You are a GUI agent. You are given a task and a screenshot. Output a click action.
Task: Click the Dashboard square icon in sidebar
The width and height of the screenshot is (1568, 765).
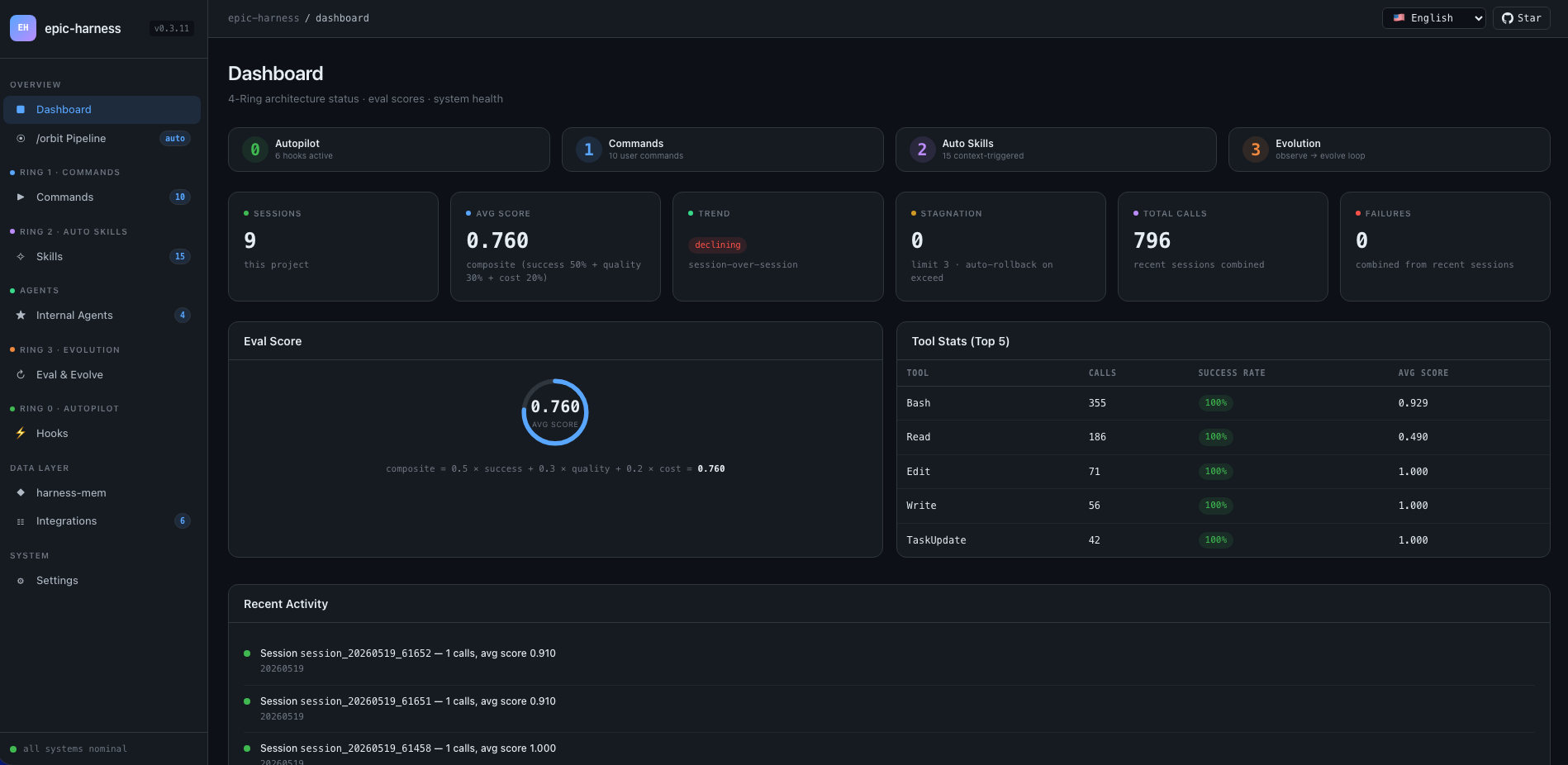tap(21, 110)
